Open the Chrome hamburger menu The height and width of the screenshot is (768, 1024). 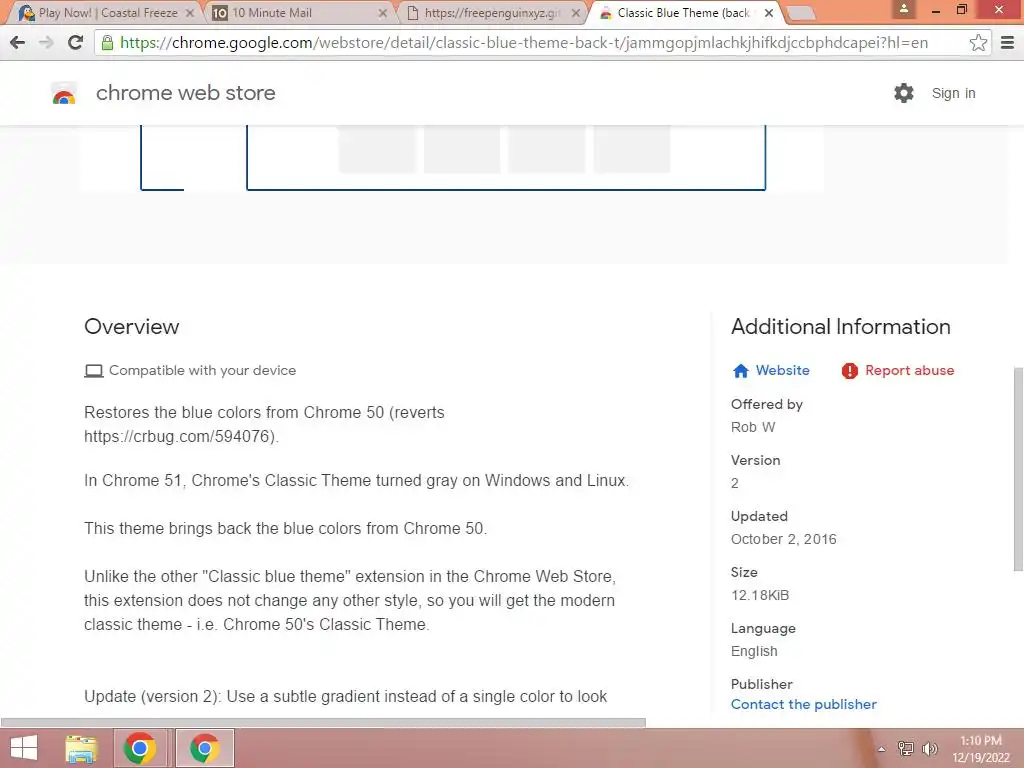[1007, 43]
